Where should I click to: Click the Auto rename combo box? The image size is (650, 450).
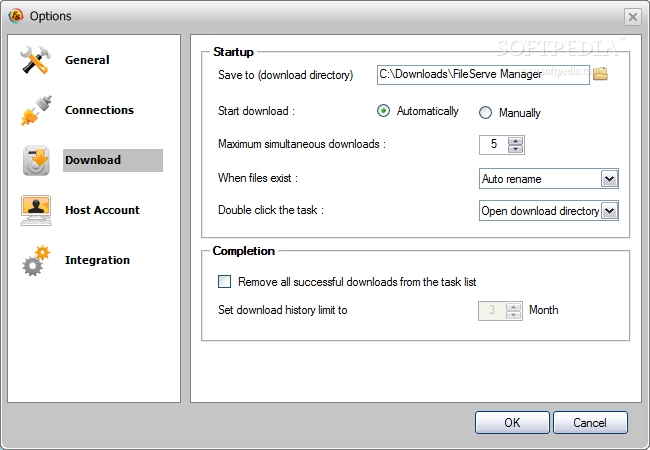[x=548, y=179]
